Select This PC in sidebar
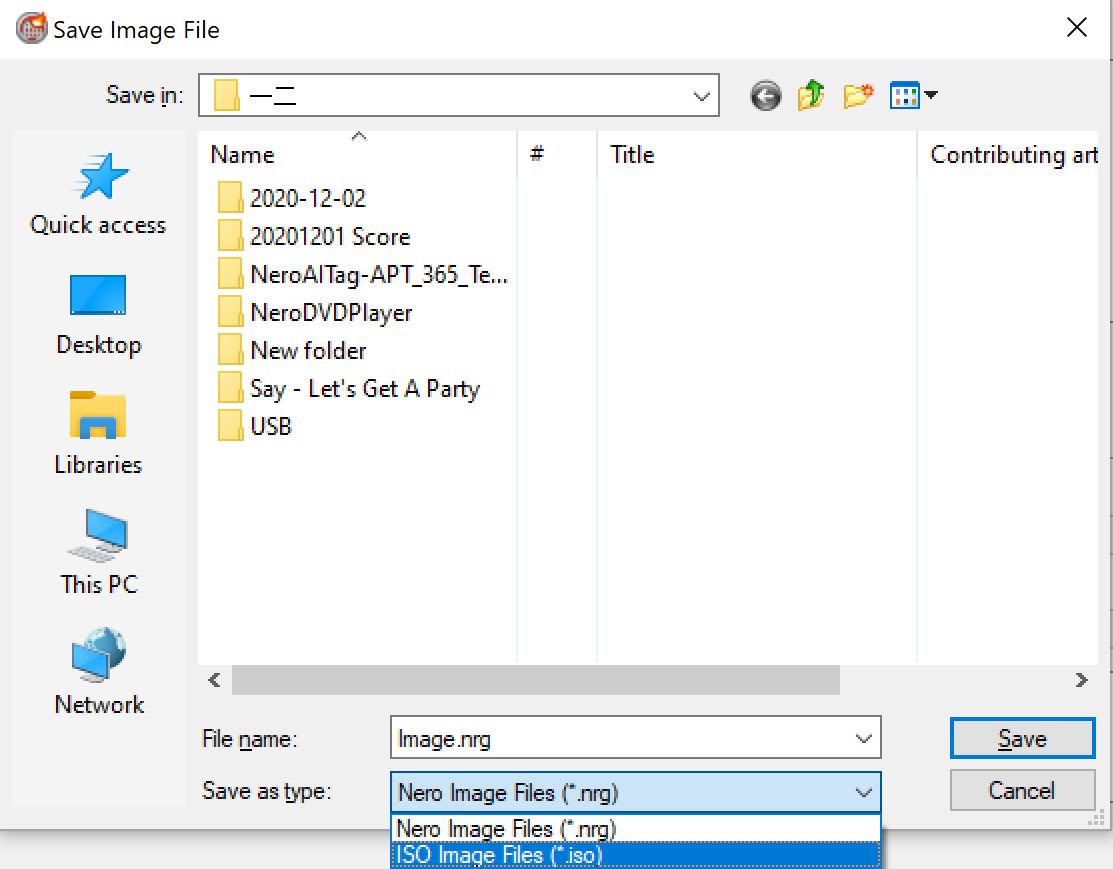The image size is (1113, 869). tap(98, 552)
